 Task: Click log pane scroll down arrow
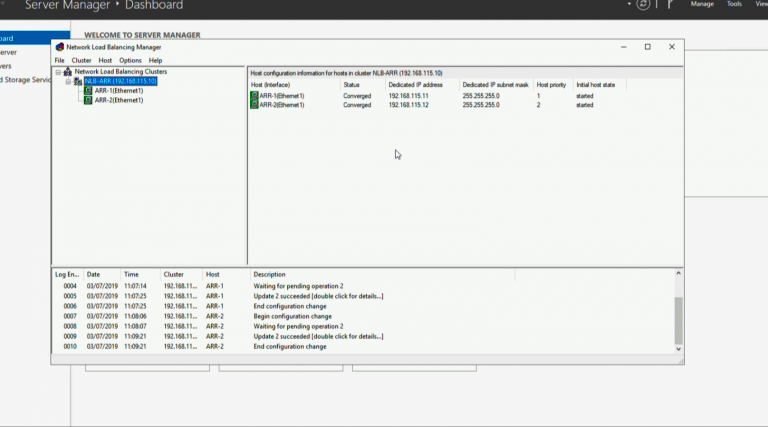pos(678,349)
